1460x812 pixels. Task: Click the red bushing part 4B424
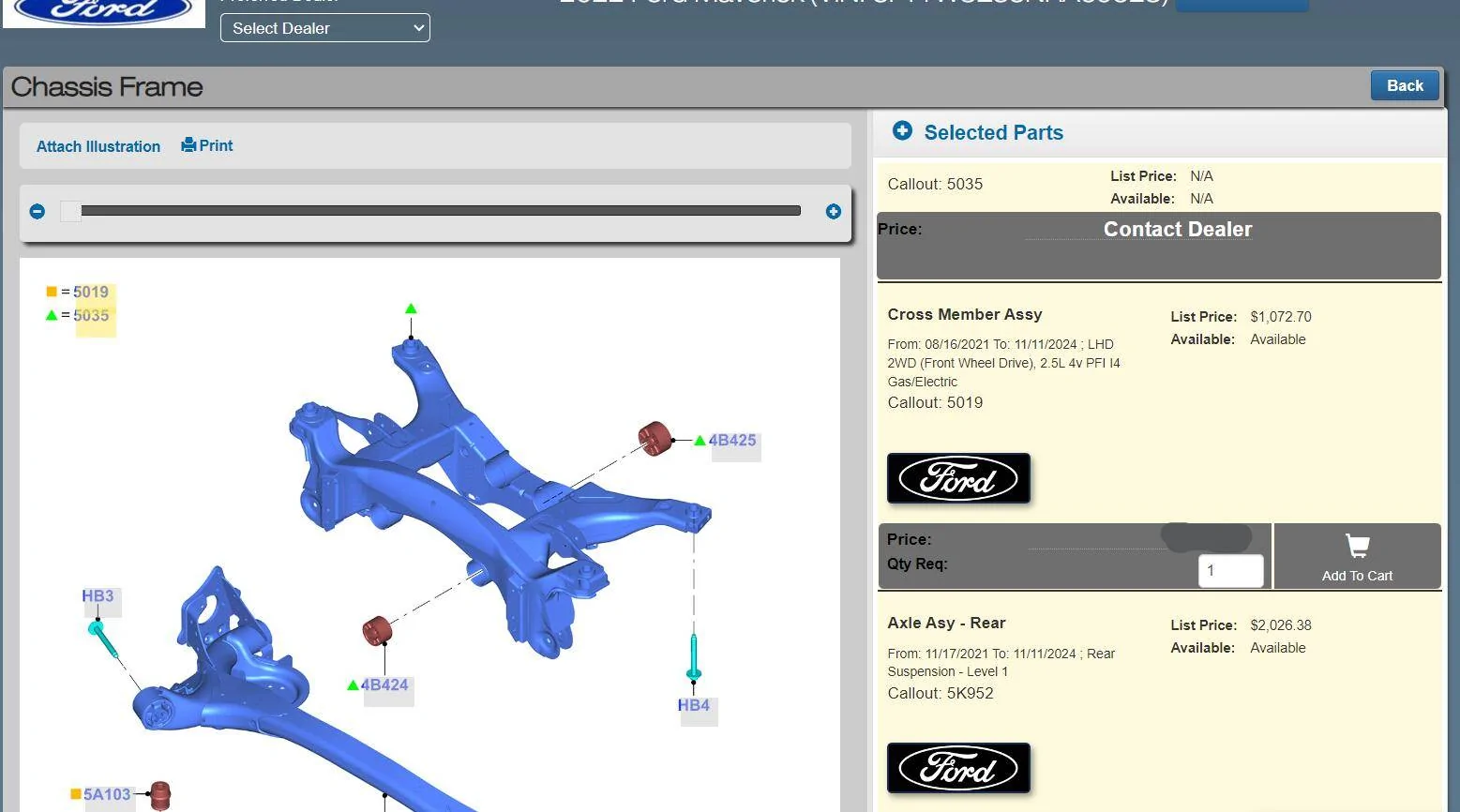click(377, 631)
